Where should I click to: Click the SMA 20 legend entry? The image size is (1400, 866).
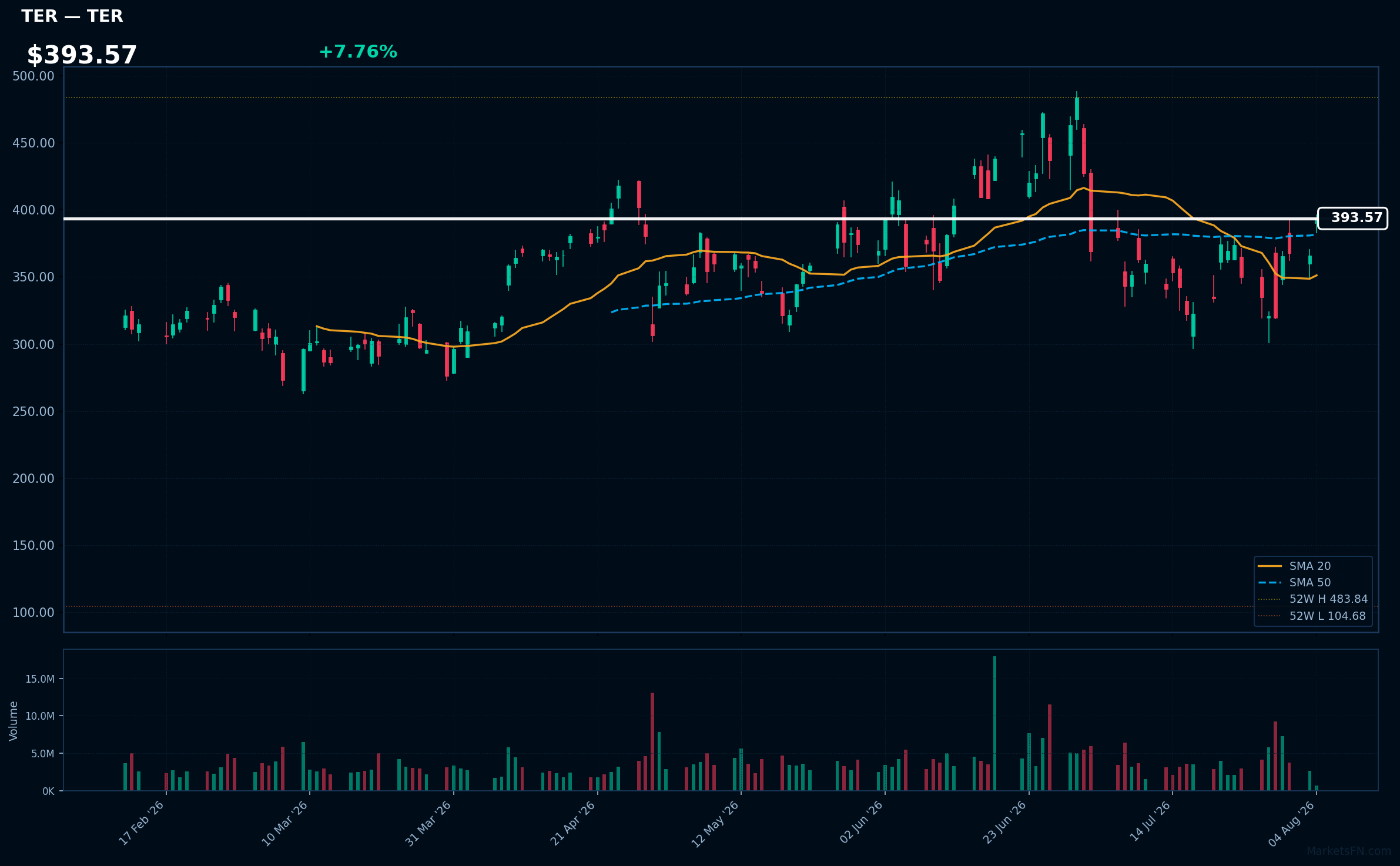tap(1294, 566)
